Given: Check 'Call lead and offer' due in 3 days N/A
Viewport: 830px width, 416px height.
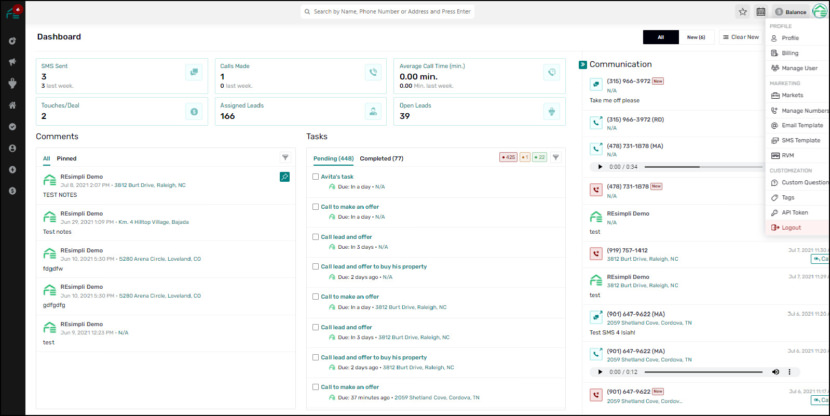Looking at the screenshot, I should click(315, 237).
